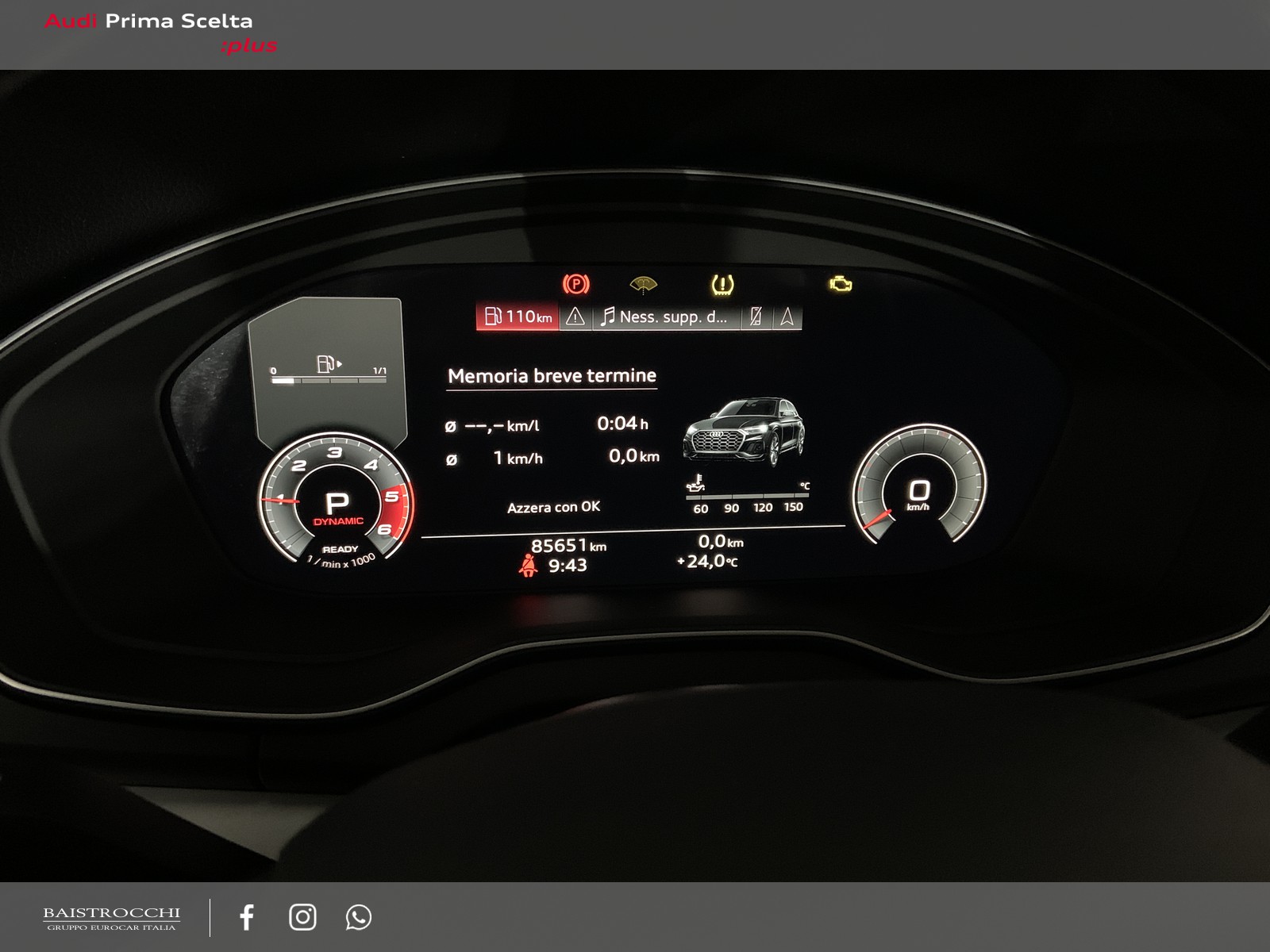1270x952 pixels.
Task: Click the Azzera con OK prompt
Action: [x=553, y=507]
